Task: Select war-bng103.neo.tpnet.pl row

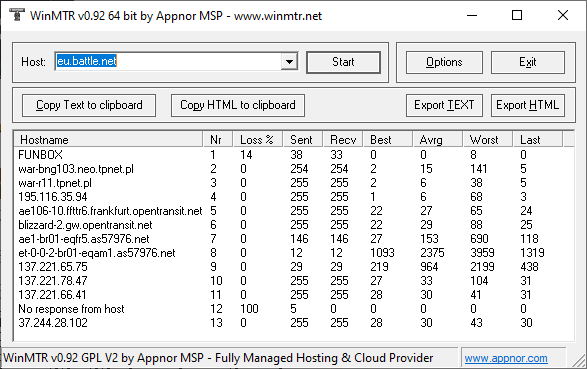Action: (294, 169)
